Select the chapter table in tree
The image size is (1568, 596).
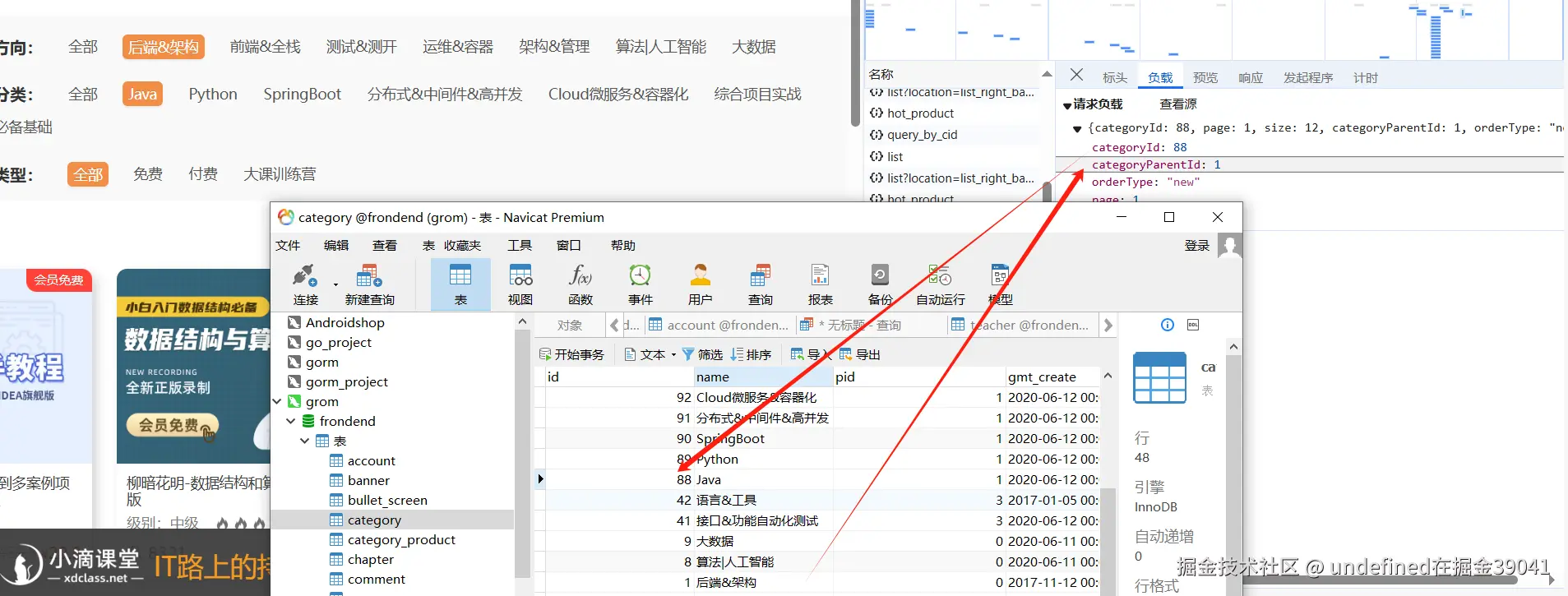pyautogui.click(x=371, y=560)
